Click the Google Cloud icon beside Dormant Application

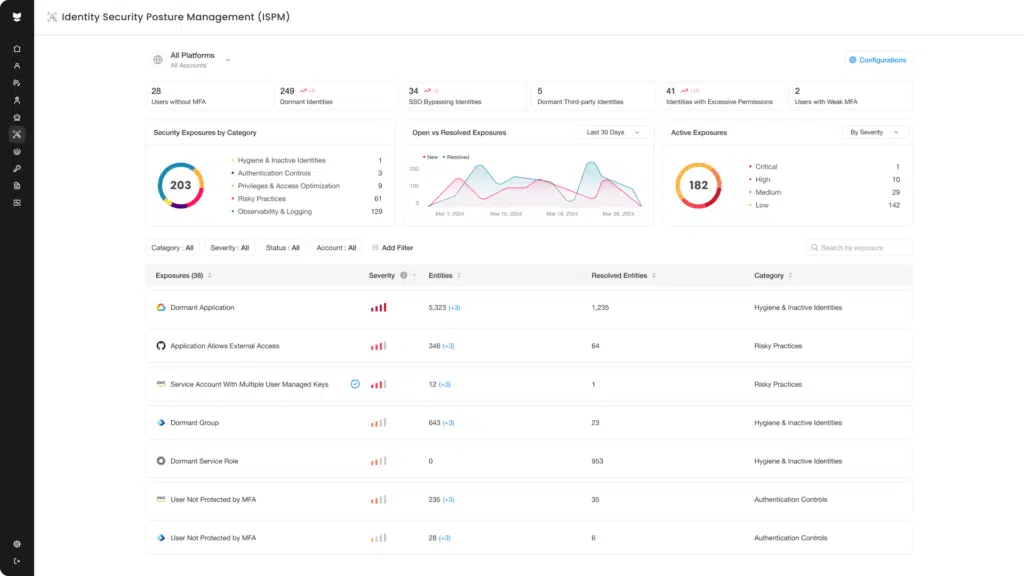click(161, 308)
